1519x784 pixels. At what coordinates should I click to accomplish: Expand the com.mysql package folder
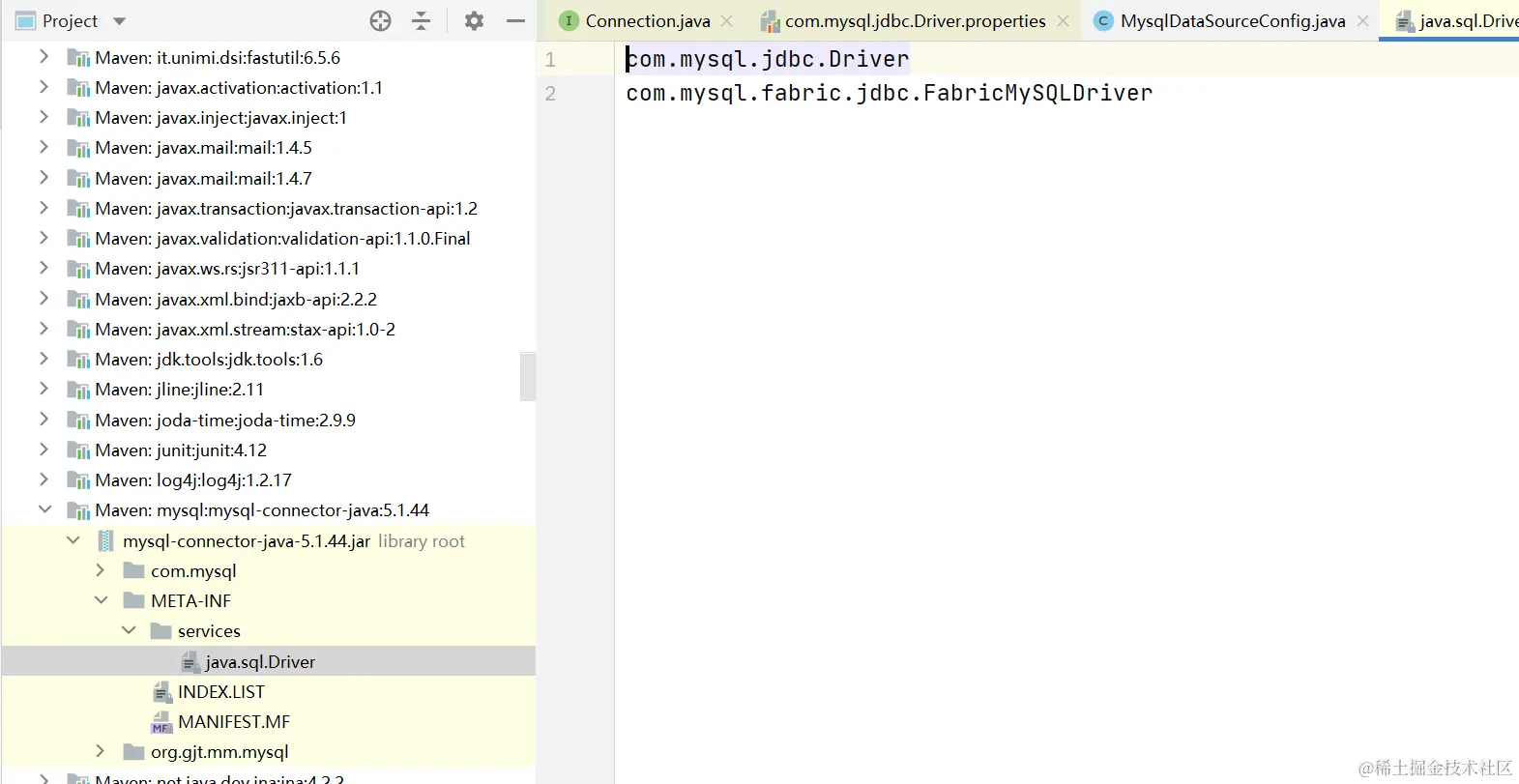[x=101, y=570]
